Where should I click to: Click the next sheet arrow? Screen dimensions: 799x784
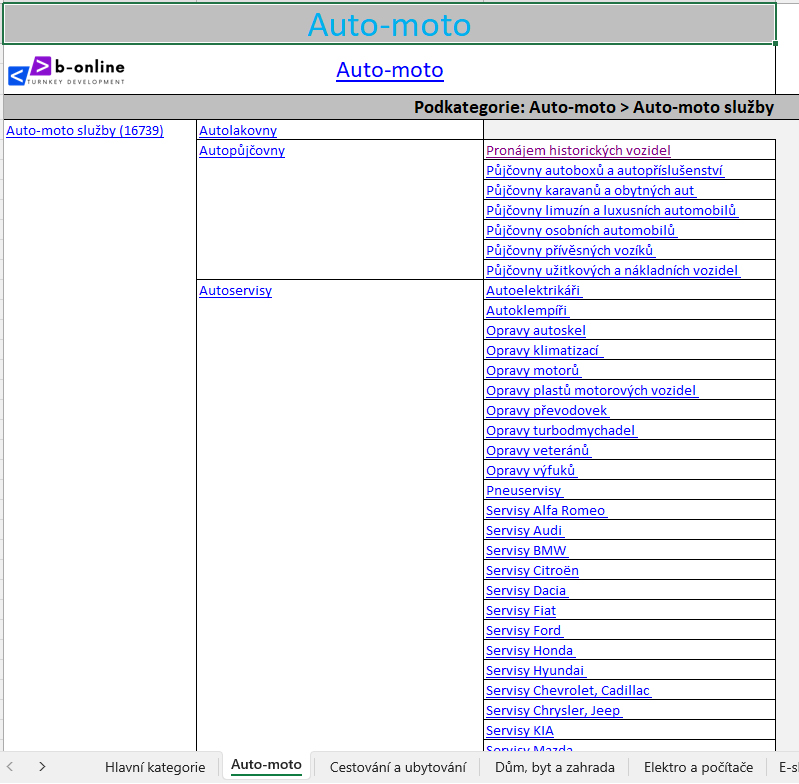coord(42,766)
